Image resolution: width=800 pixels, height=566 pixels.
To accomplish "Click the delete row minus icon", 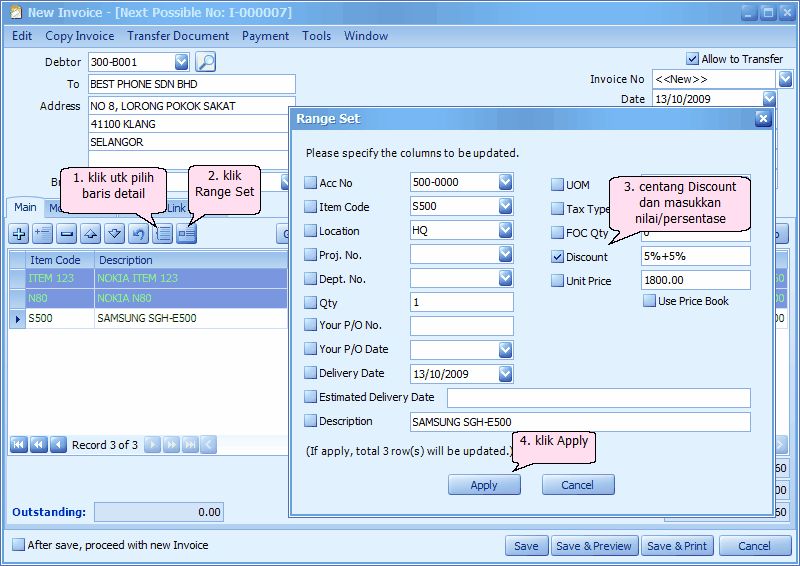I will pos(67,233).
